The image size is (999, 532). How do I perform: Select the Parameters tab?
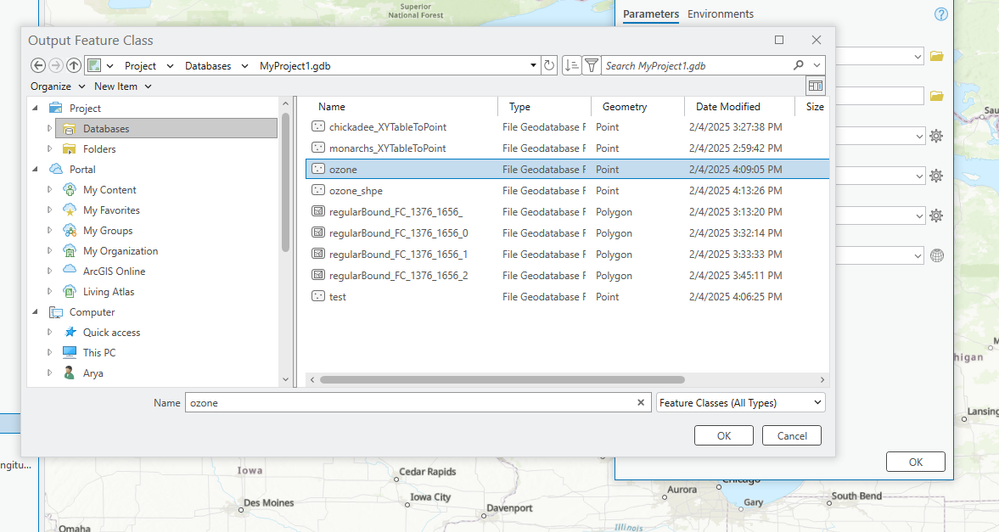click(x=650, y=14)
